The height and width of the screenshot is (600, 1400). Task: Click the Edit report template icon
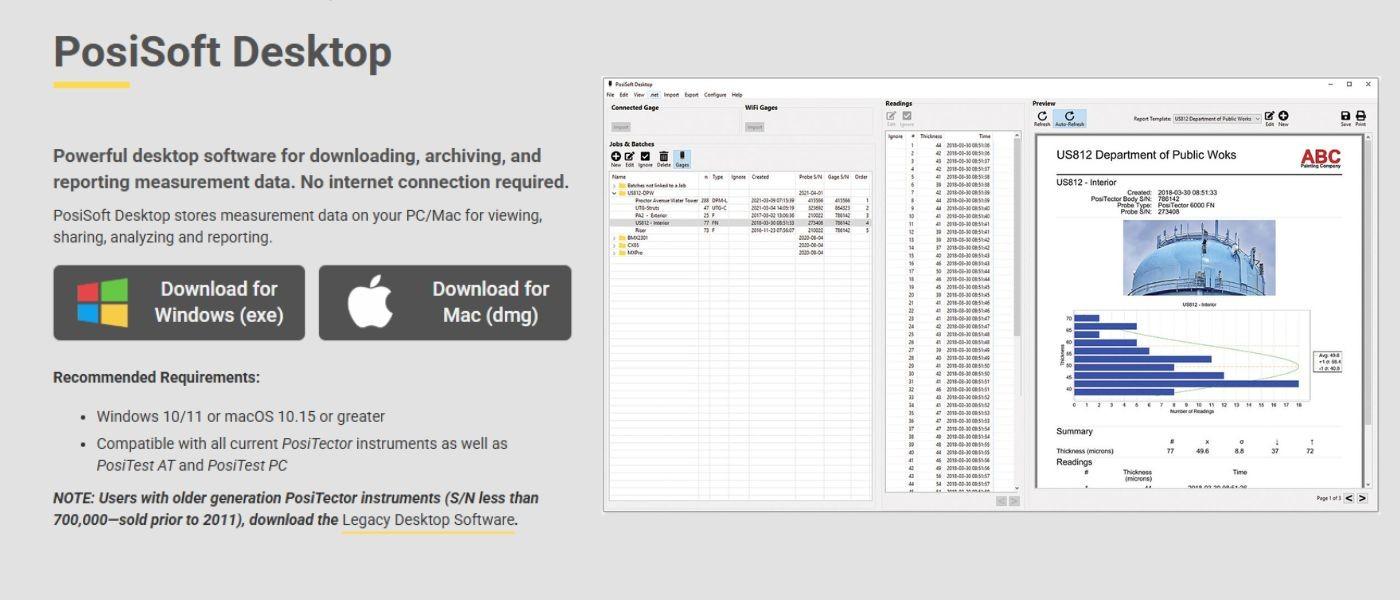coord(1269,115)
